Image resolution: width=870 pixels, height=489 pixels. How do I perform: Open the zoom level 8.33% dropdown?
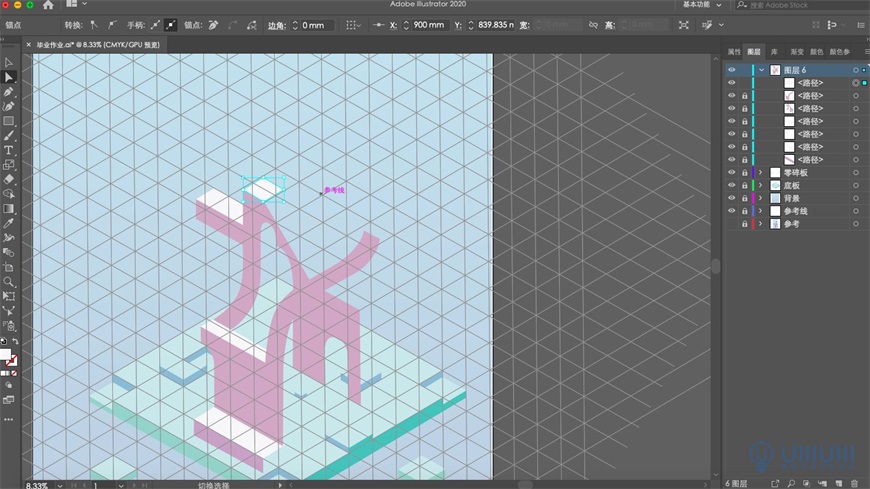[x=59, y=485]
